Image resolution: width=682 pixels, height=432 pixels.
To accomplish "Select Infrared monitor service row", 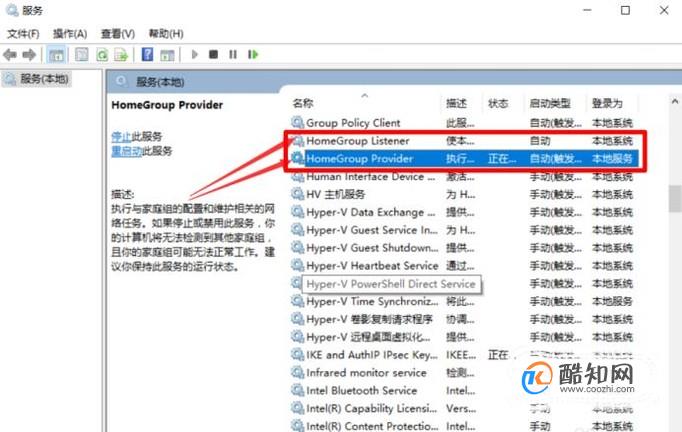I will pyautogui.click(x=463, y=373).
